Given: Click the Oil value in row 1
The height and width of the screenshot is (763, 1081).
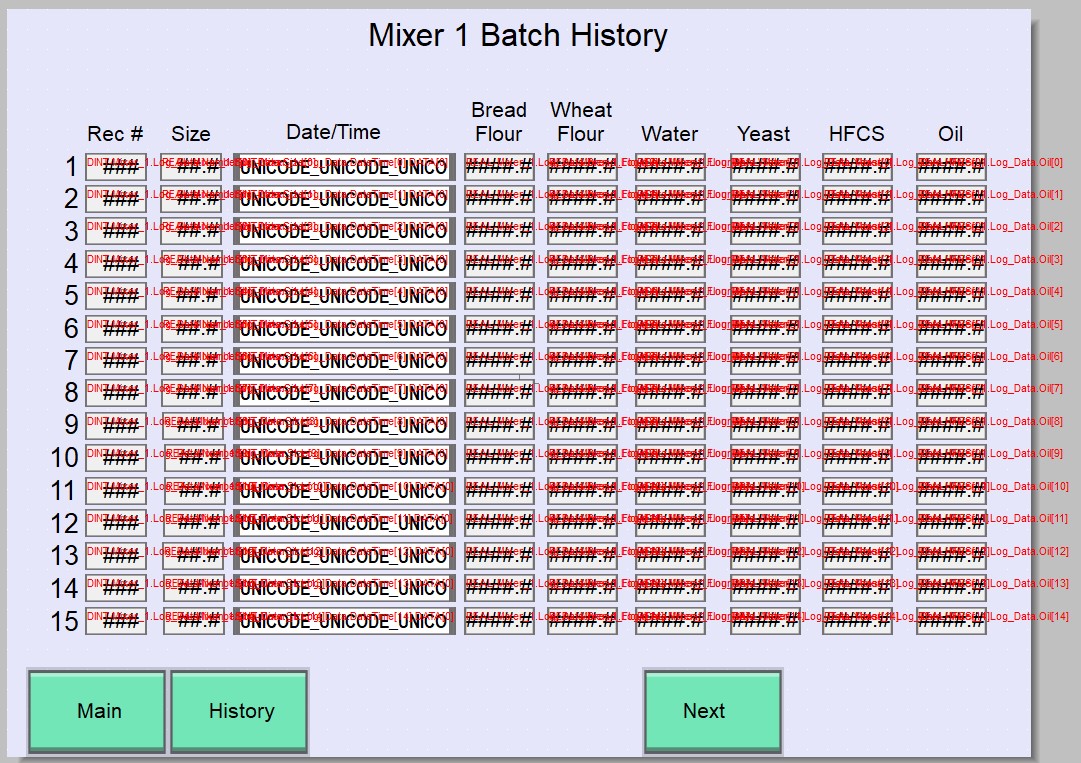Looking at the screenshot, I should tap(951, 167).
